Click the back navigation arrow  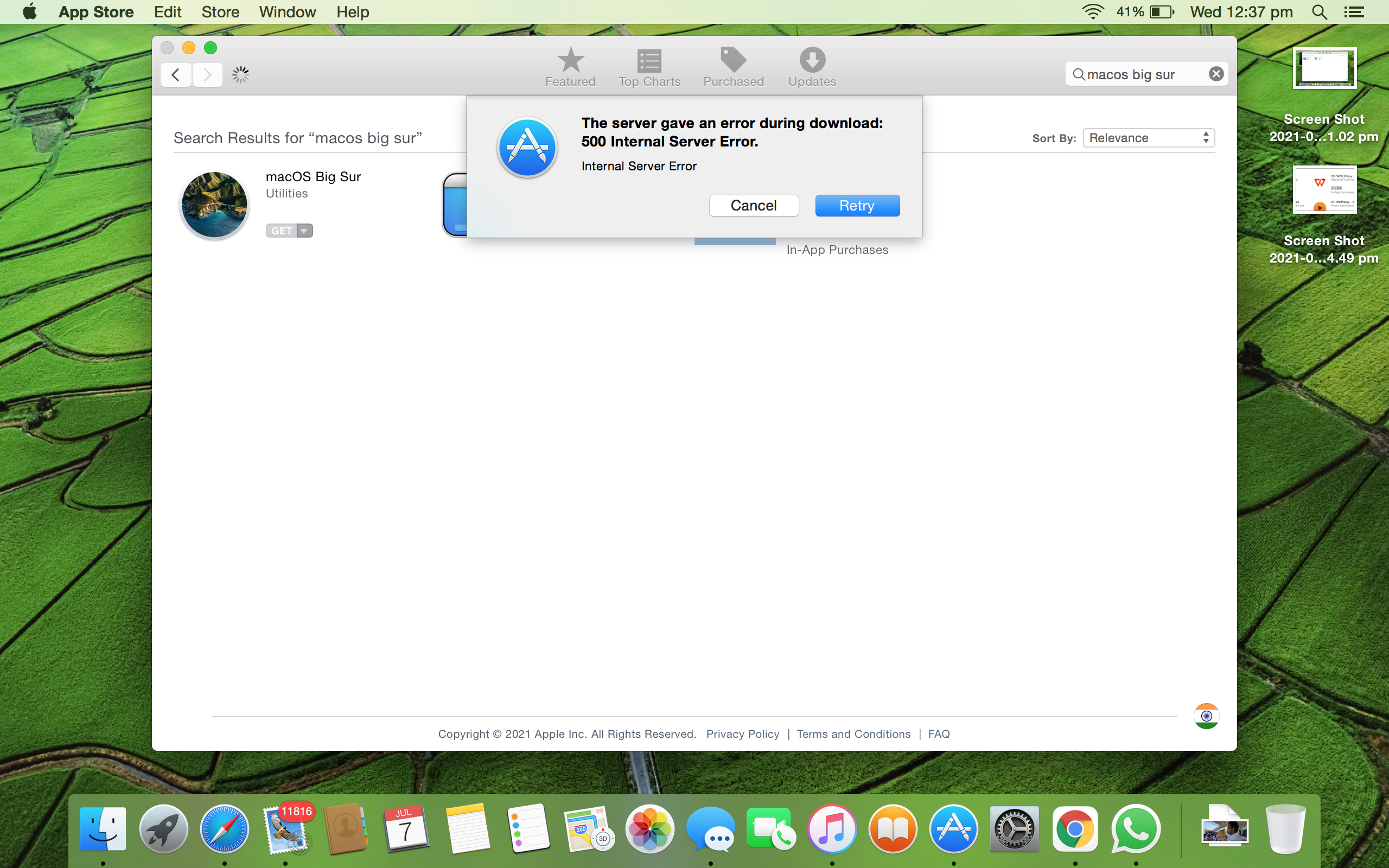(x=176, y=75)
